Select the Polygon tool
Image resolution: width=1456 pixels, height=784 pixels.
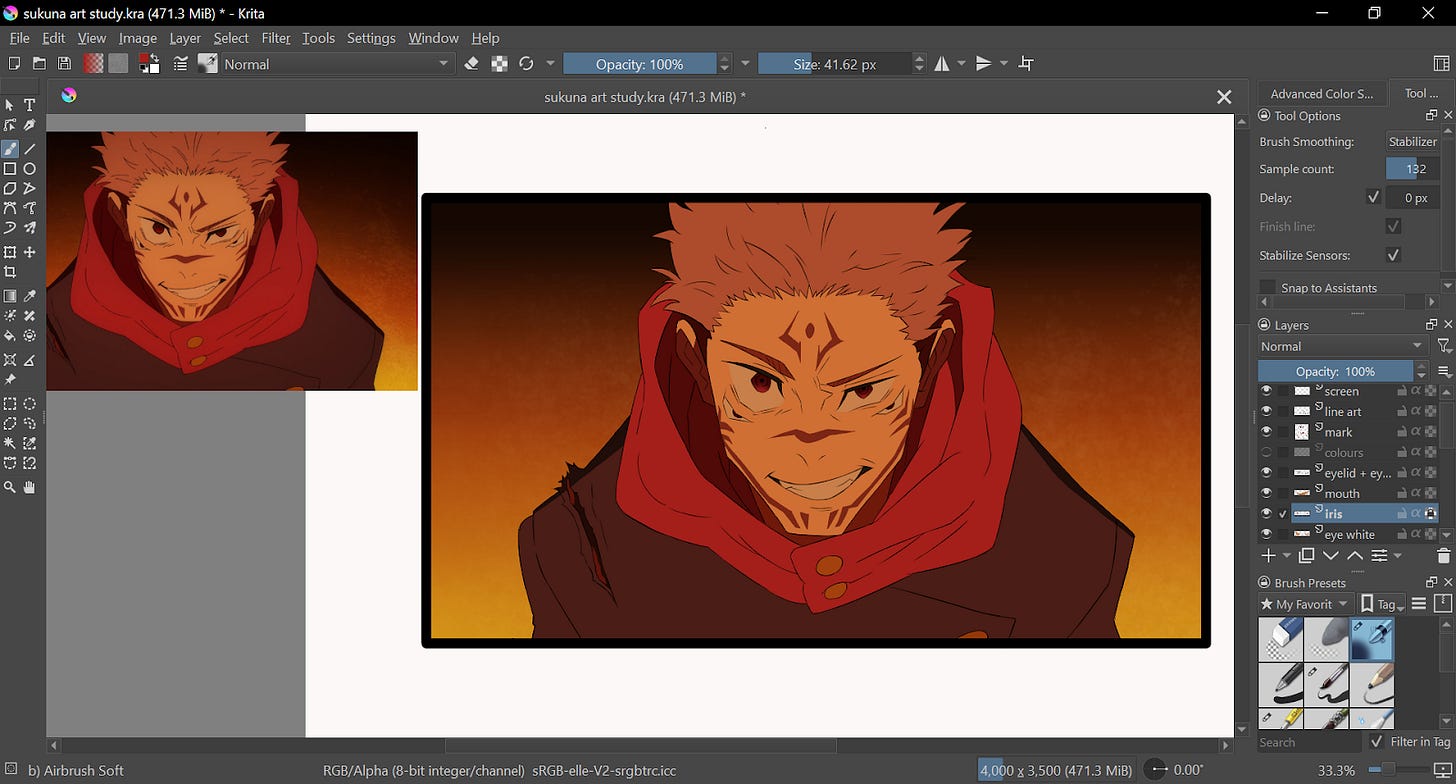(10, 188)
